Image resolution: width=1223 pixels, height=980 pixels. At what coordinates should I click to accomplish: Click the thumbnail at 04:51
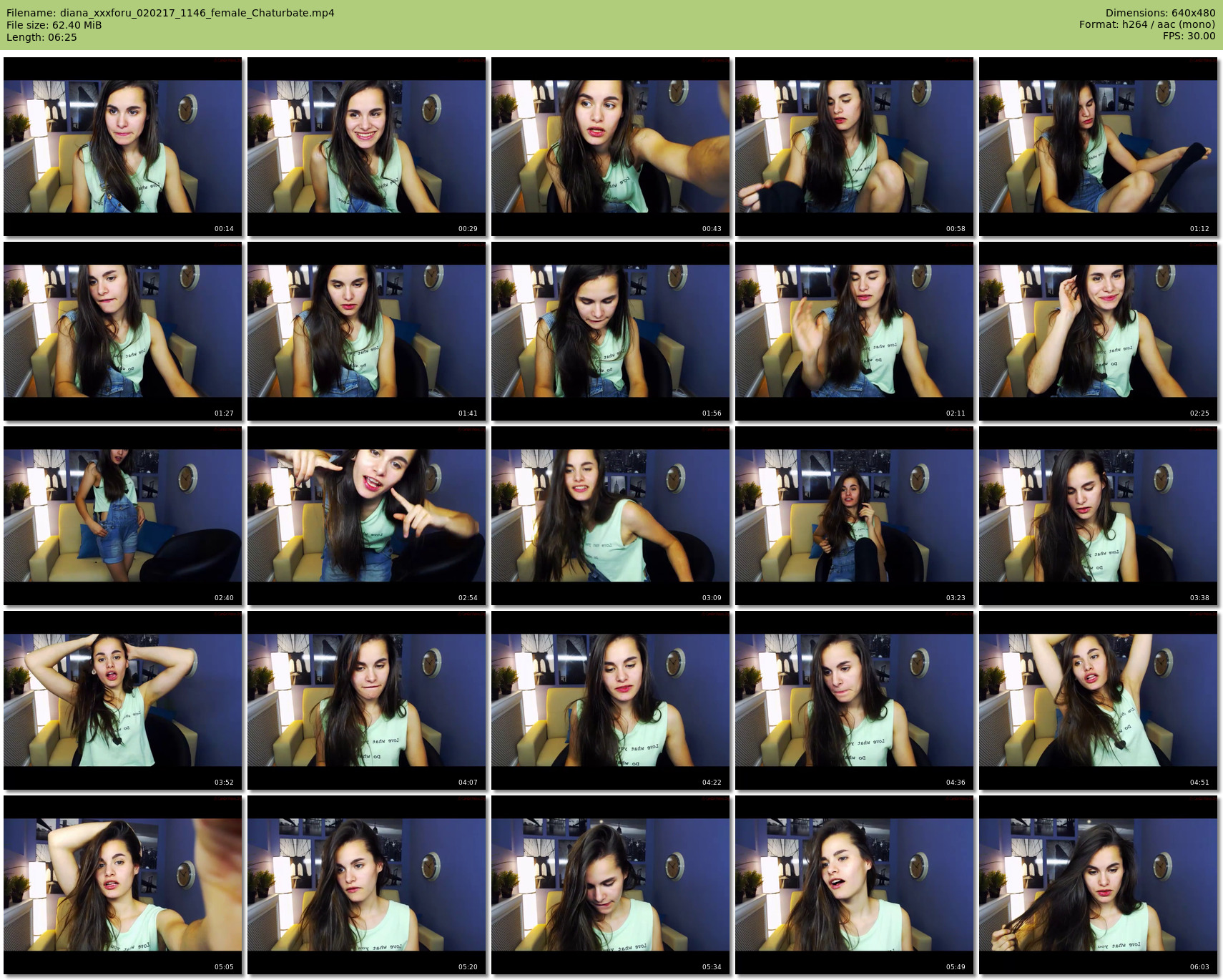pos(1098,700)
